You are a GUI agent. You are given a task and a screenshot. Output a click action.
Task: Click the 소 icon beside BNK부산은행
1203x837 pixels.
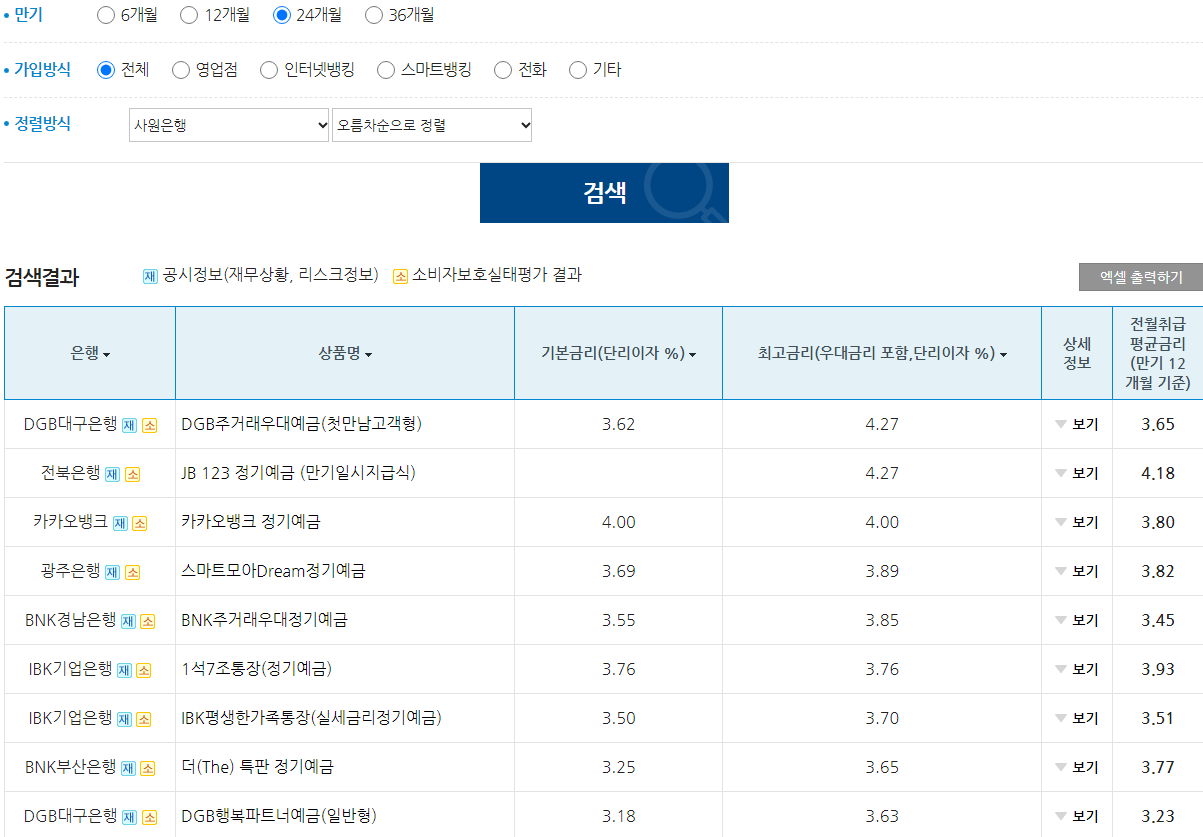pyautogui.click(x=147, y=768)
